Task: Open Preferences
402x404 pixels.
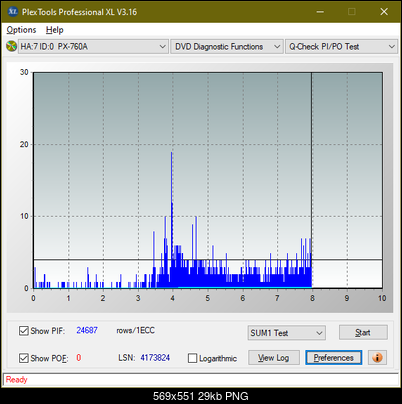Action: pyautogui.click(x=334, y=358)
